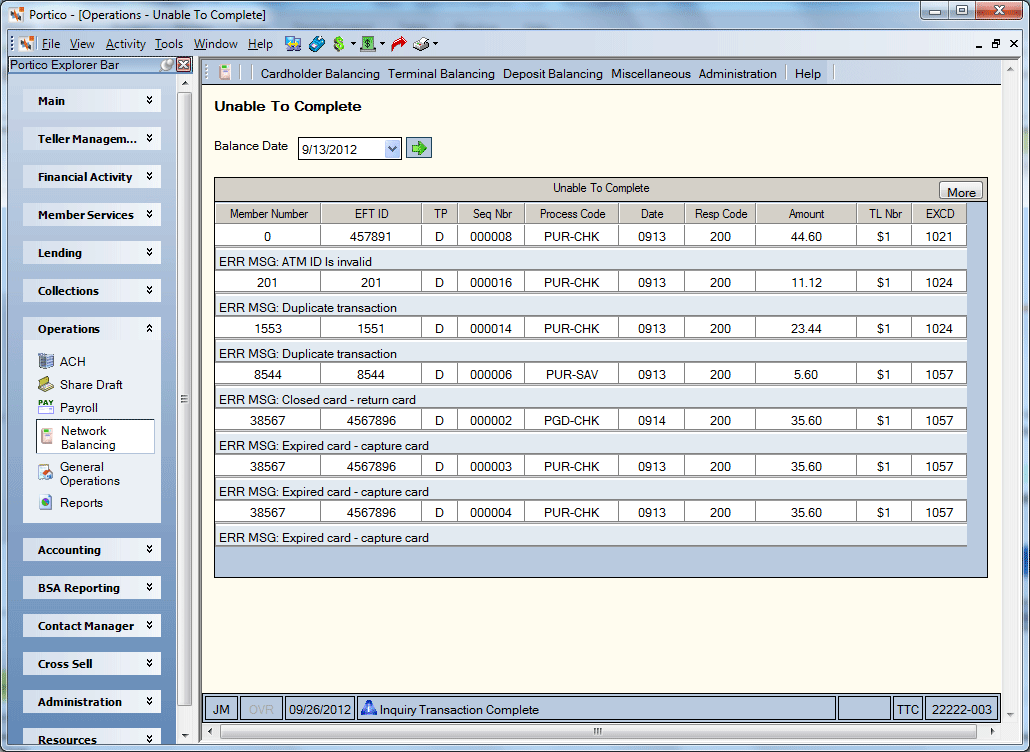Screen dimensions: 1030x752
Task: Click the red arrow toolbar icon
Action: [x=398, y=44]
